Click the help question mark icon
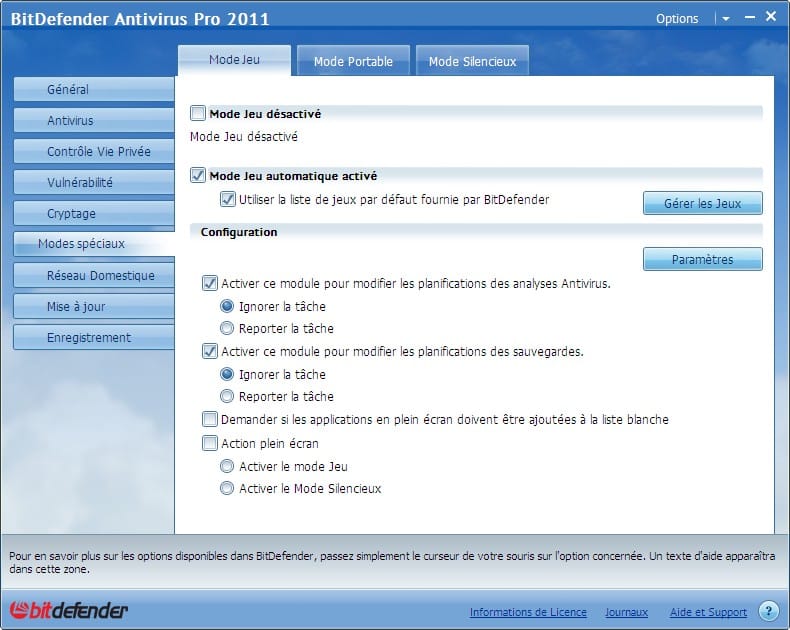 pyautogui.click(x=768, y=611)
